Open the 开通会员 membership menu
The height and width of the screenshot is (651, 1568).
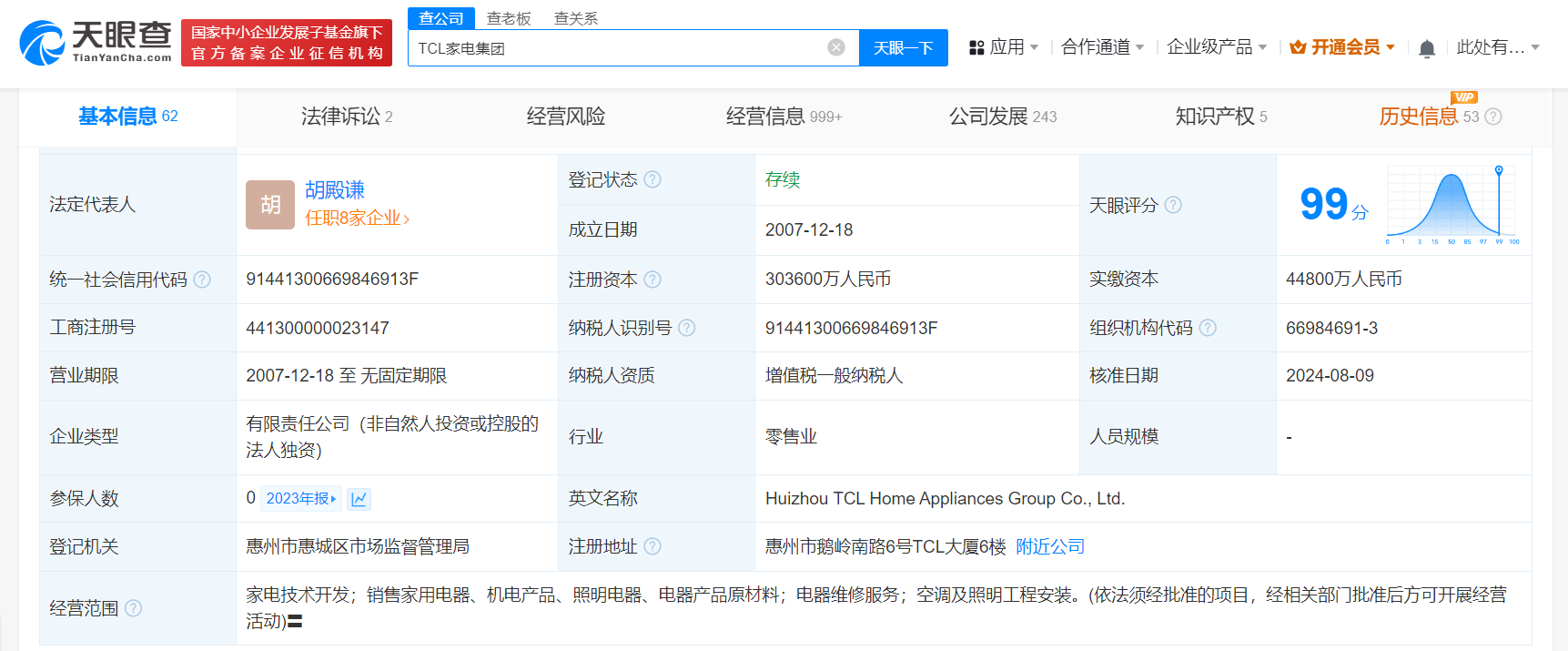tap(1343, 47)
